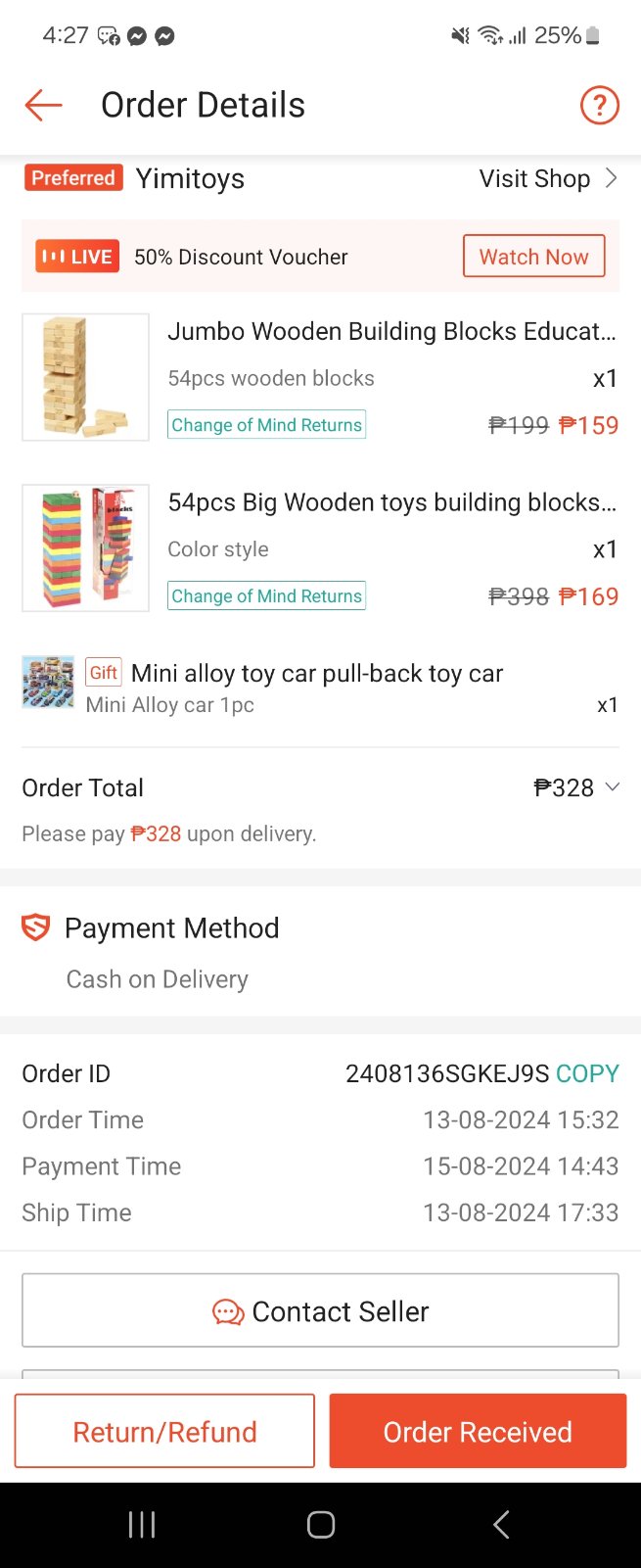Image resolution: width=641 pixels, height=1568 pixels.
Task: Tap the Shopee guarantee shield icon
Action: coord(36,927)
